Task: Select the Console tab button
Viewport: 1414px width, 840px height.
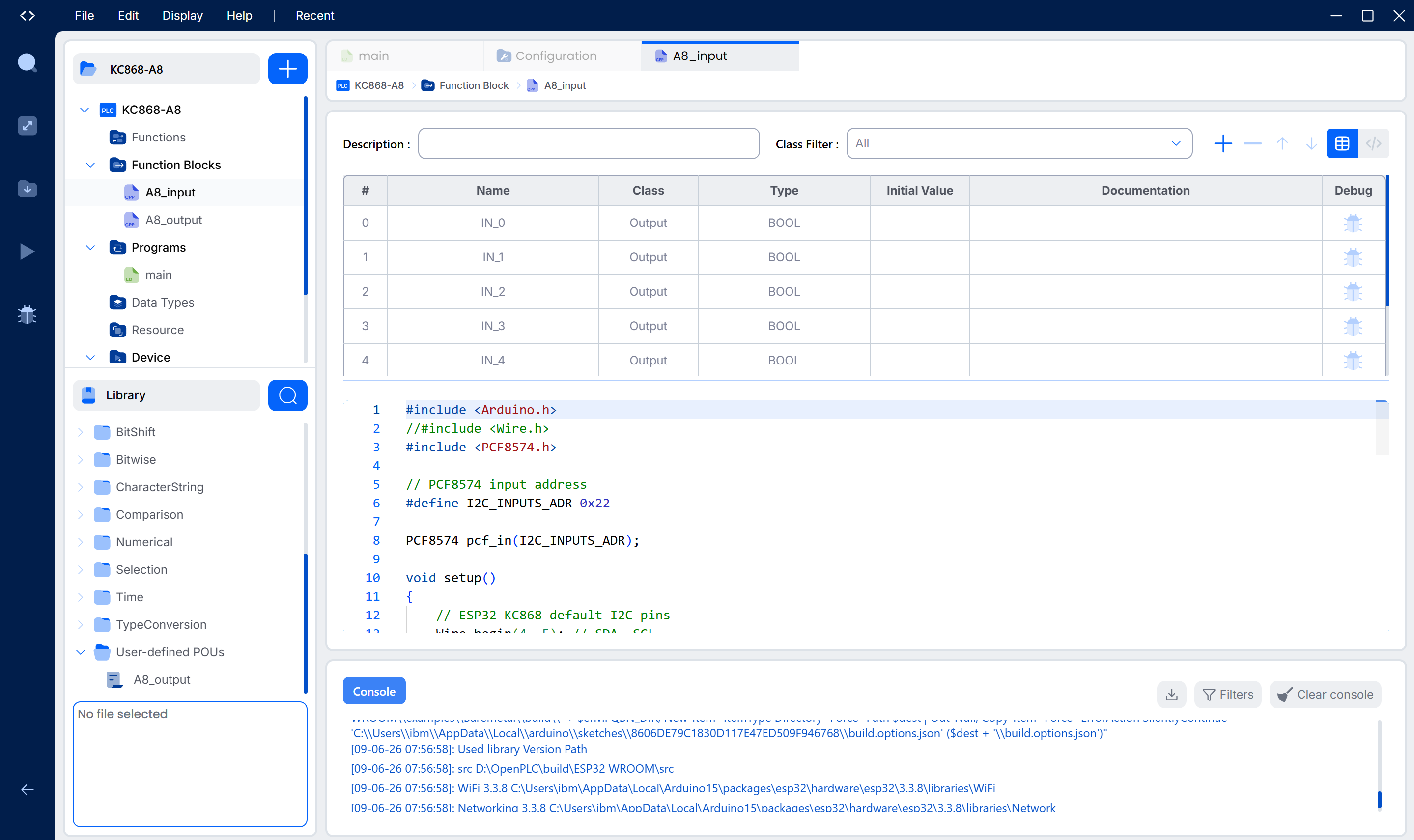Action: tap(374, 691)
